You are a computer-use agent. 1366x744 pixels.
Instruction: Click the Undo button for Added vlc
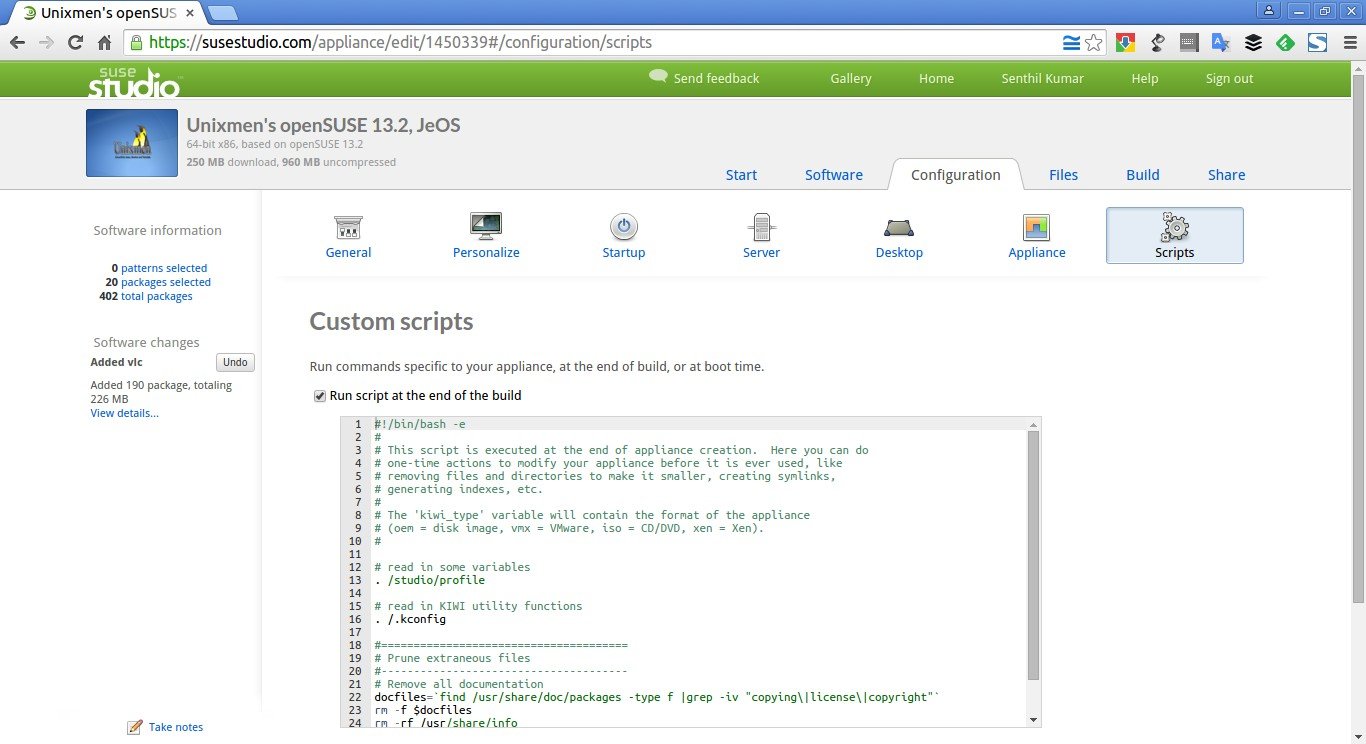click(x=235, y=362)
